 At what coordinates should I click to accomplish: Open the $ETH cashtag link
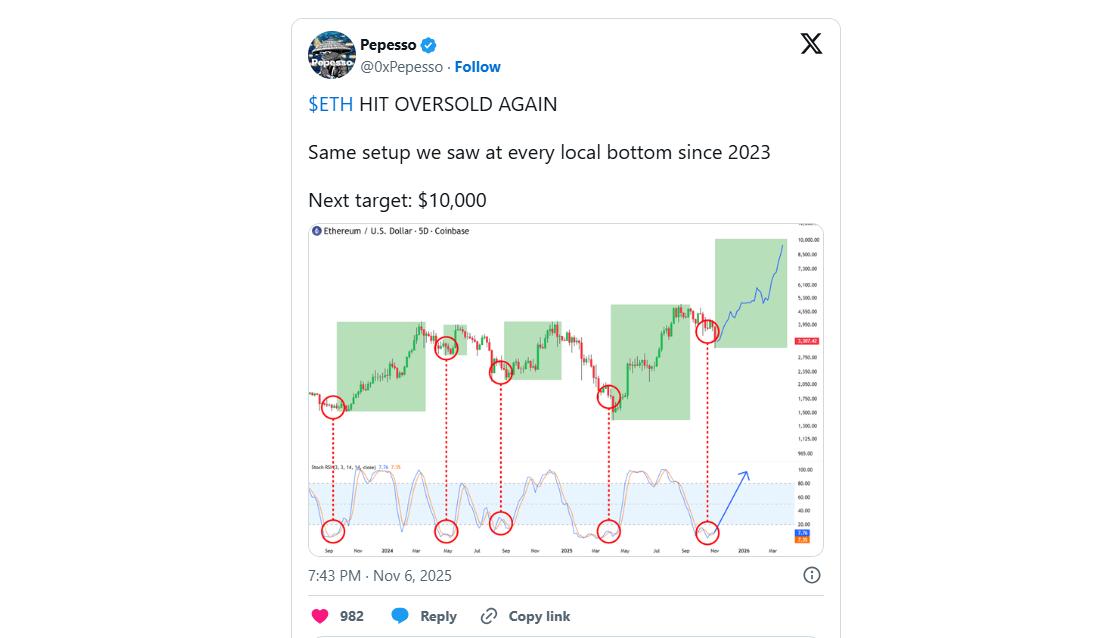point(330,104)
